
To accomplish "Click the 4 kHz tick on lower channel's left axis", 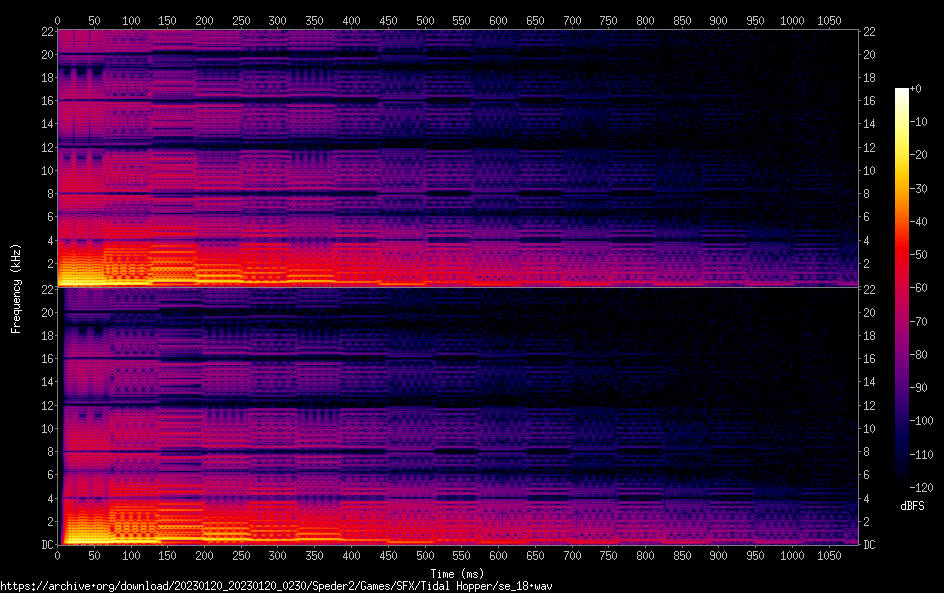I will click(x=47, y=498).
